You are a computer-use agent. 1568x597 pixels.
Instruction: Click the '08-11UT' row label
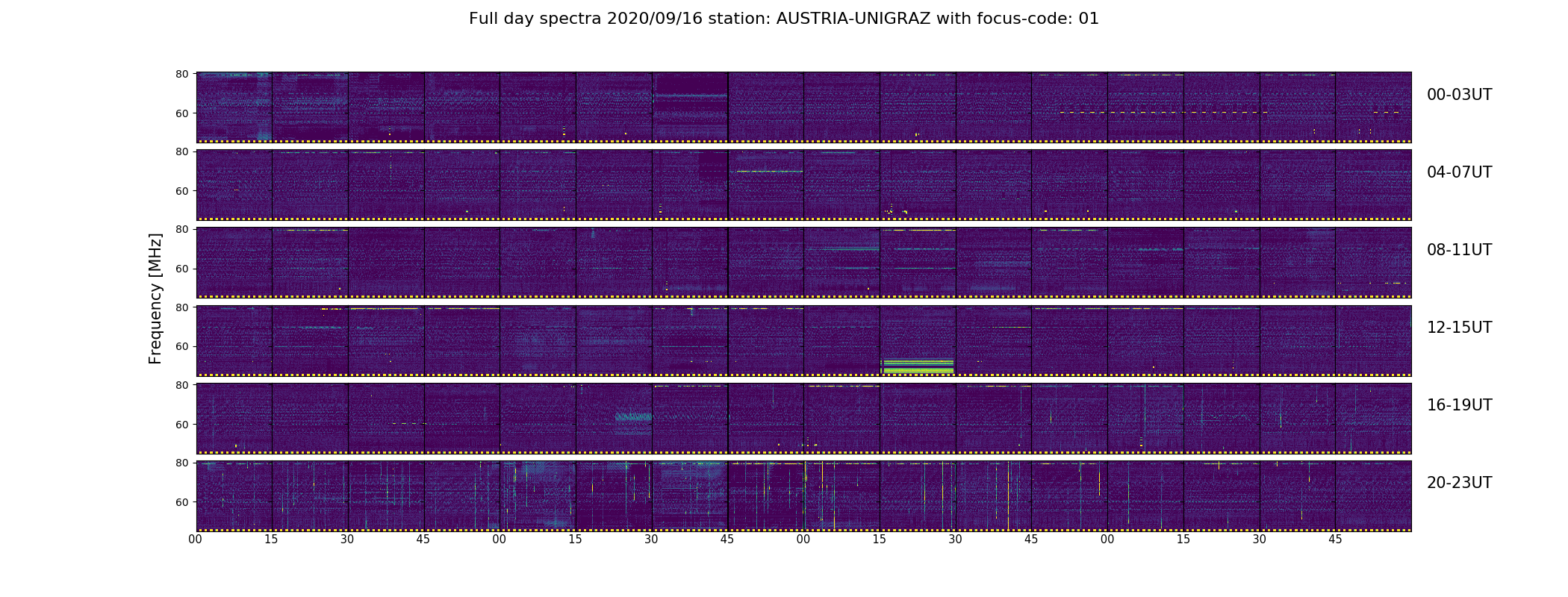[x=1459, y=250]
